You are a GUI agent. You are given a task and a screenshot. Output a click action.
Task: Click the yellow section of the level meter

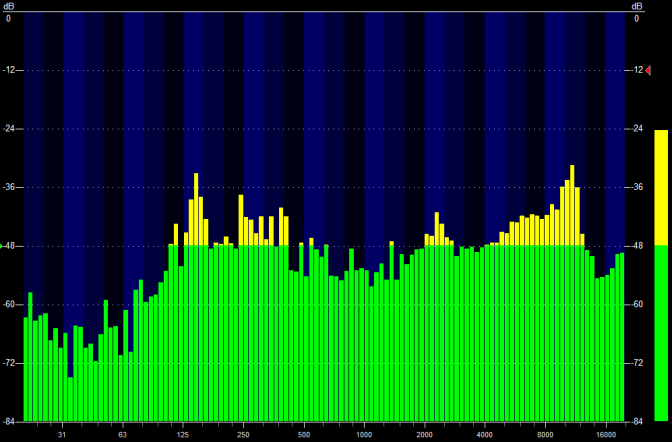pyautogui.click(x=661, y=188)
